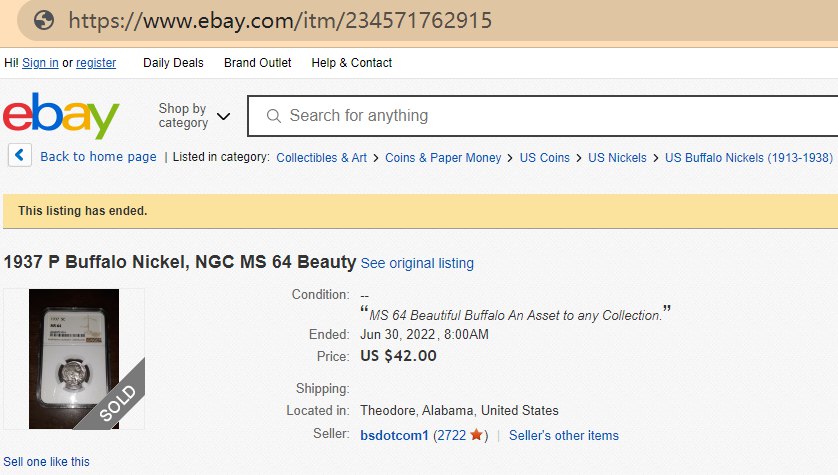The width and height of the screenshot is (838, 475).
Task: Click See original listing link
Action: (x=417, y=263)
